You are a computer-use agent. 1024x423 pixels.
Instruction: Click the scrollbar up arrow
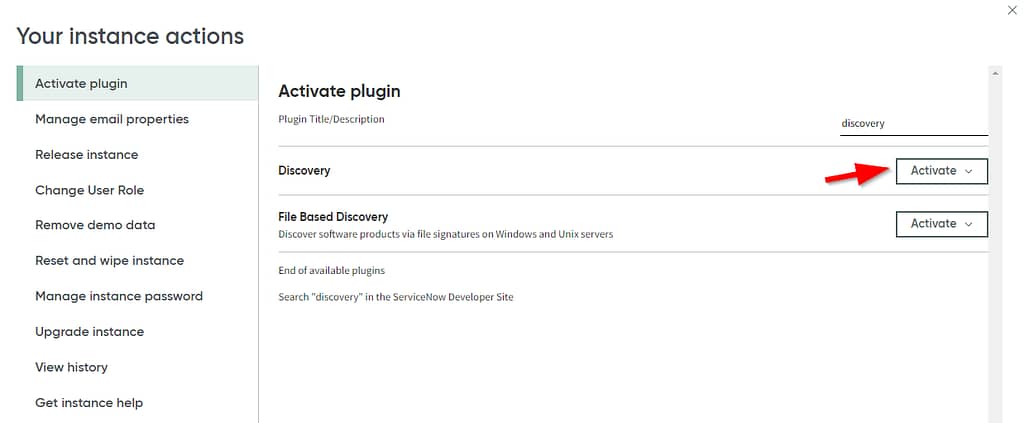point(994,73)
